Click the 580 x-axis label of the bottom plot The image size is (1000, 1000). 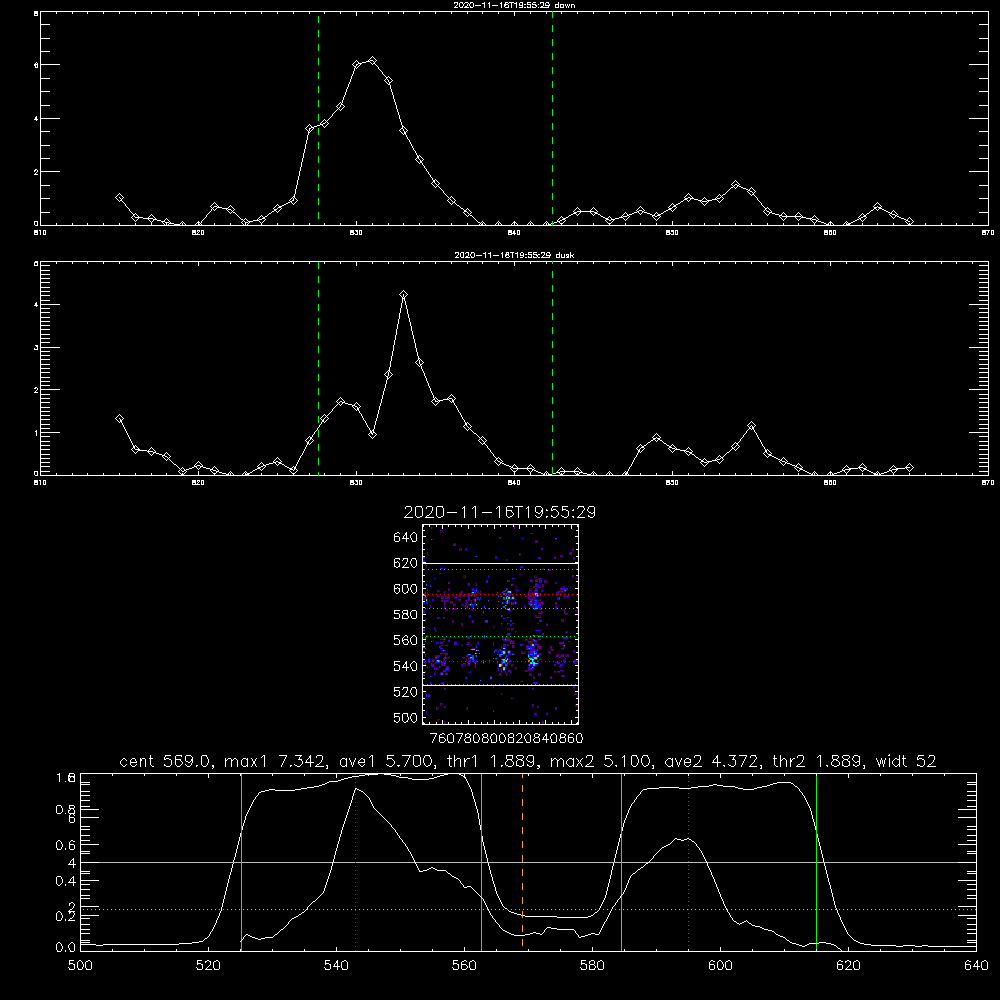point(592,966)
